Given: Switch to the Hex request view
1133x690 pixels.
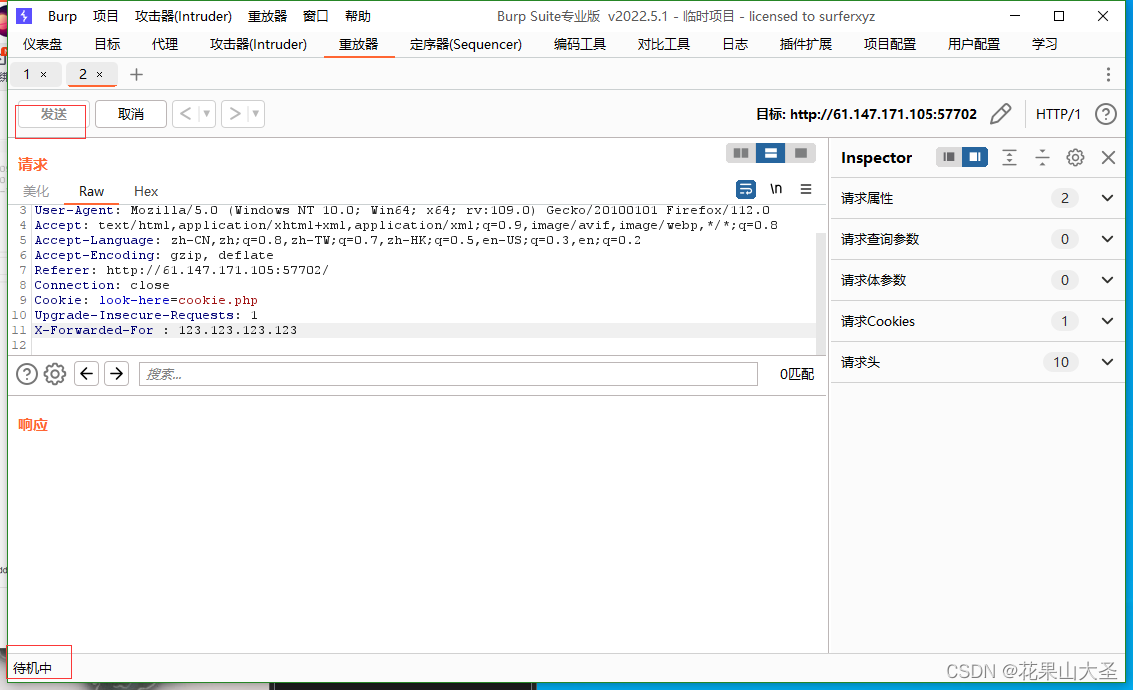Looking at the screenshot, I should [x=146, y=191].
